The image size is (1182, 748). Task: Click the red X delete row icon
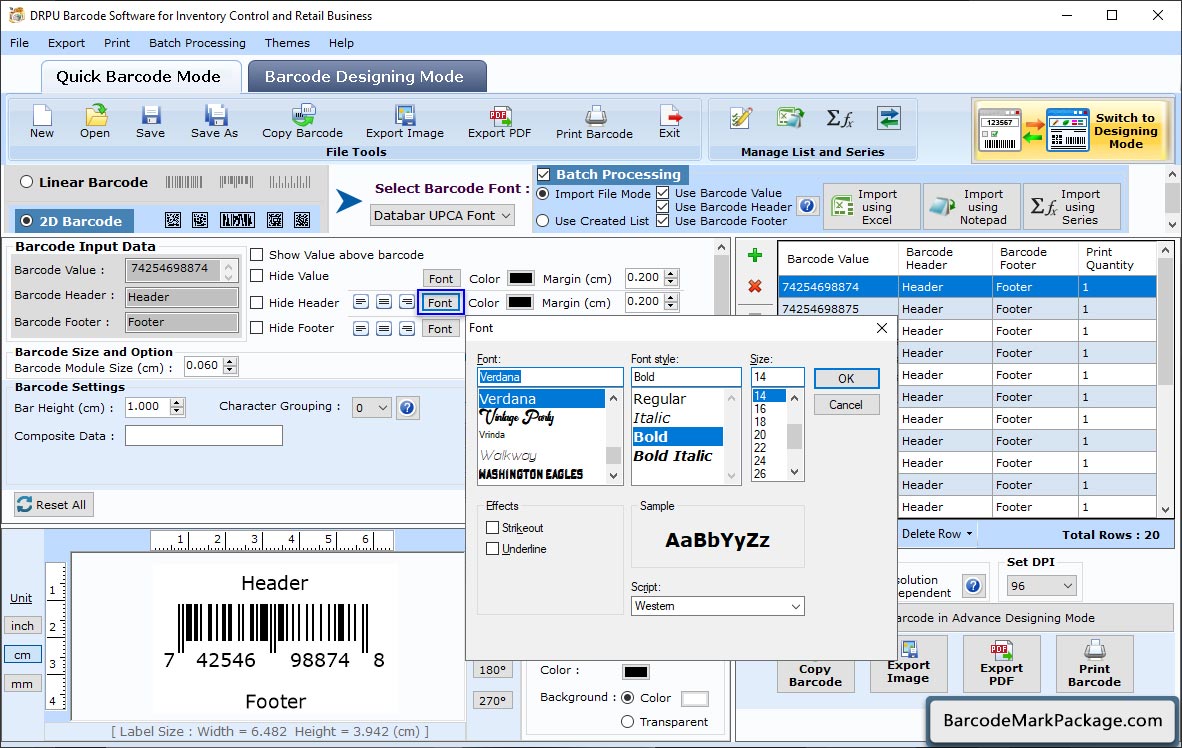pos(755,287)
